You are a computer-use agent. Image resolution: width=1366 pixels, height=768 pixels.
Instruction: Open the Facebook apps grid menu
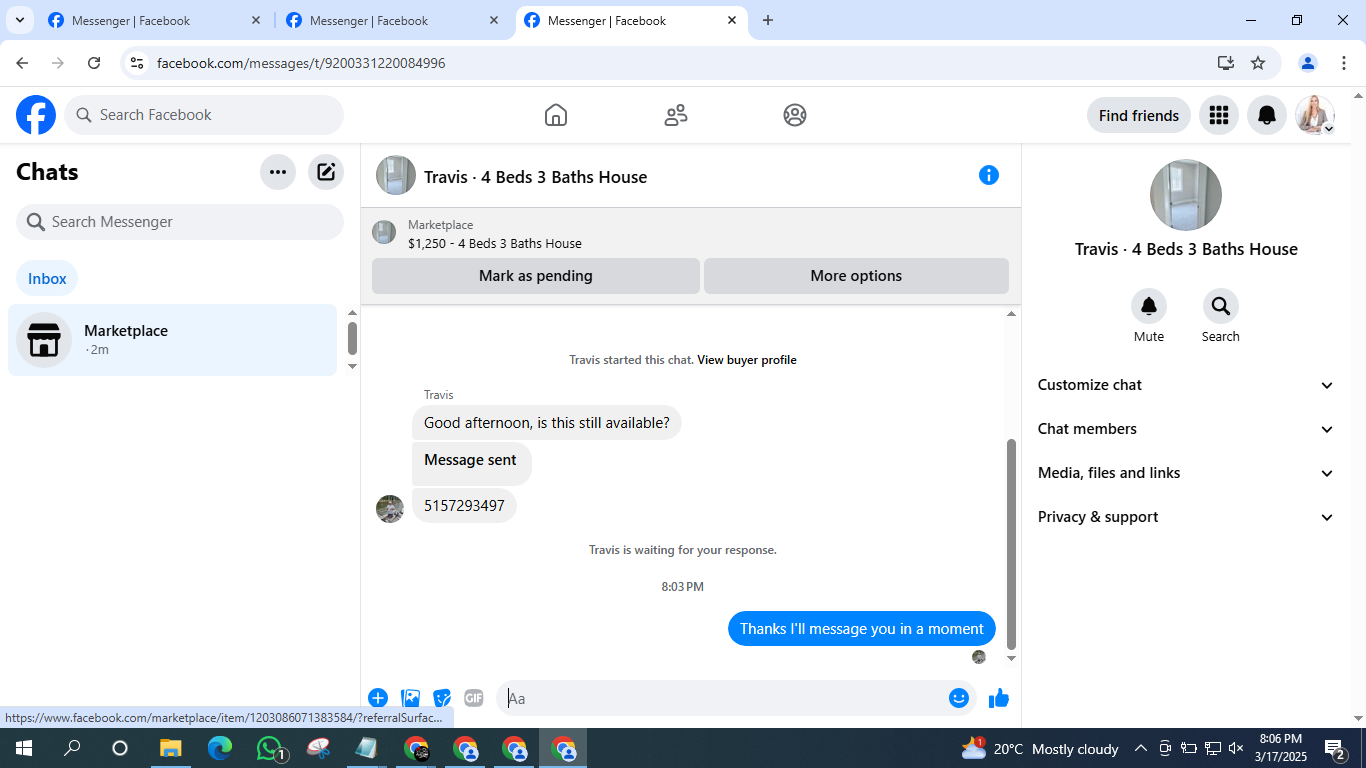[x=1219, y=115]
